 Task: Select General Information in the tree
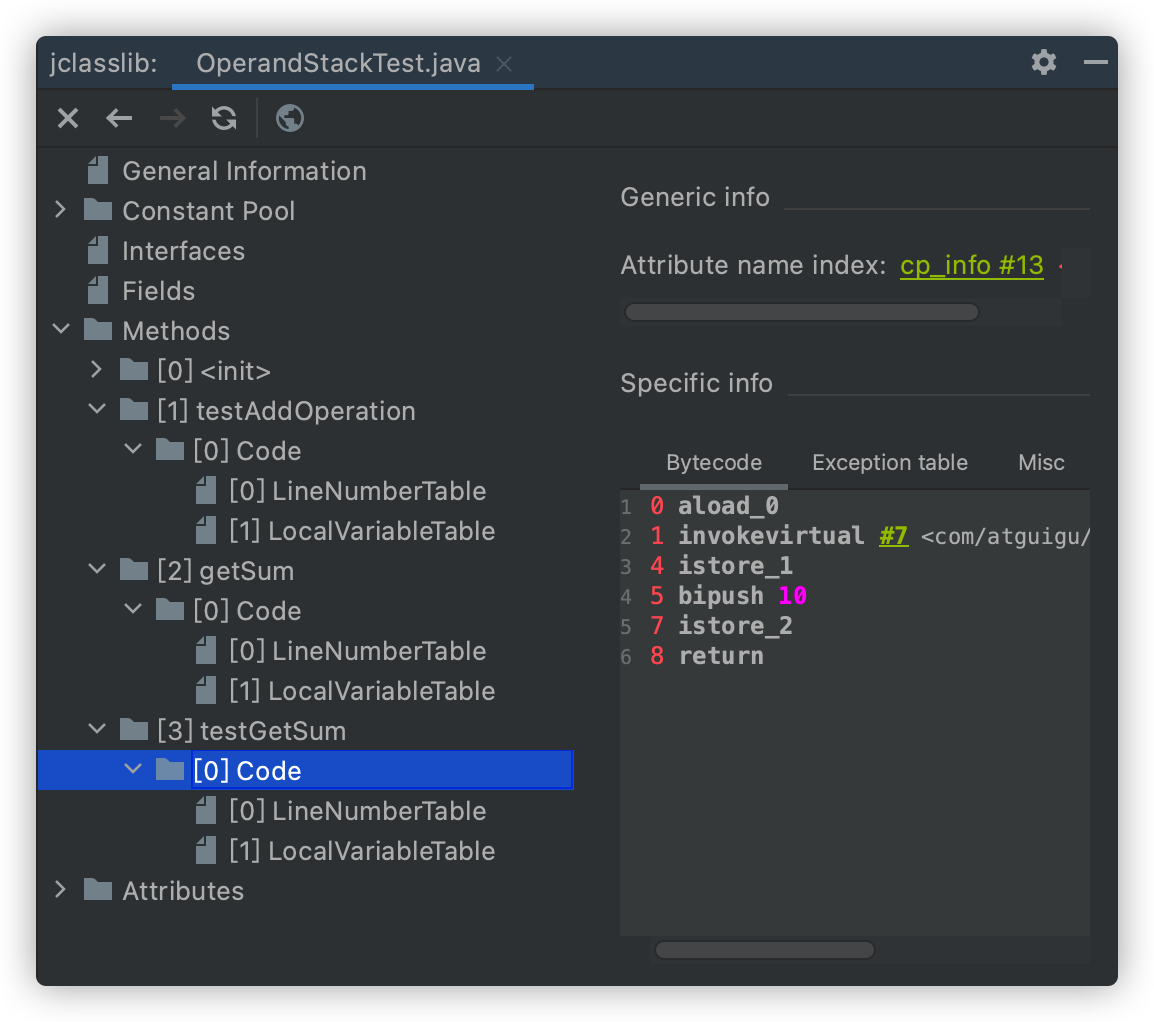tap(244, 171)
